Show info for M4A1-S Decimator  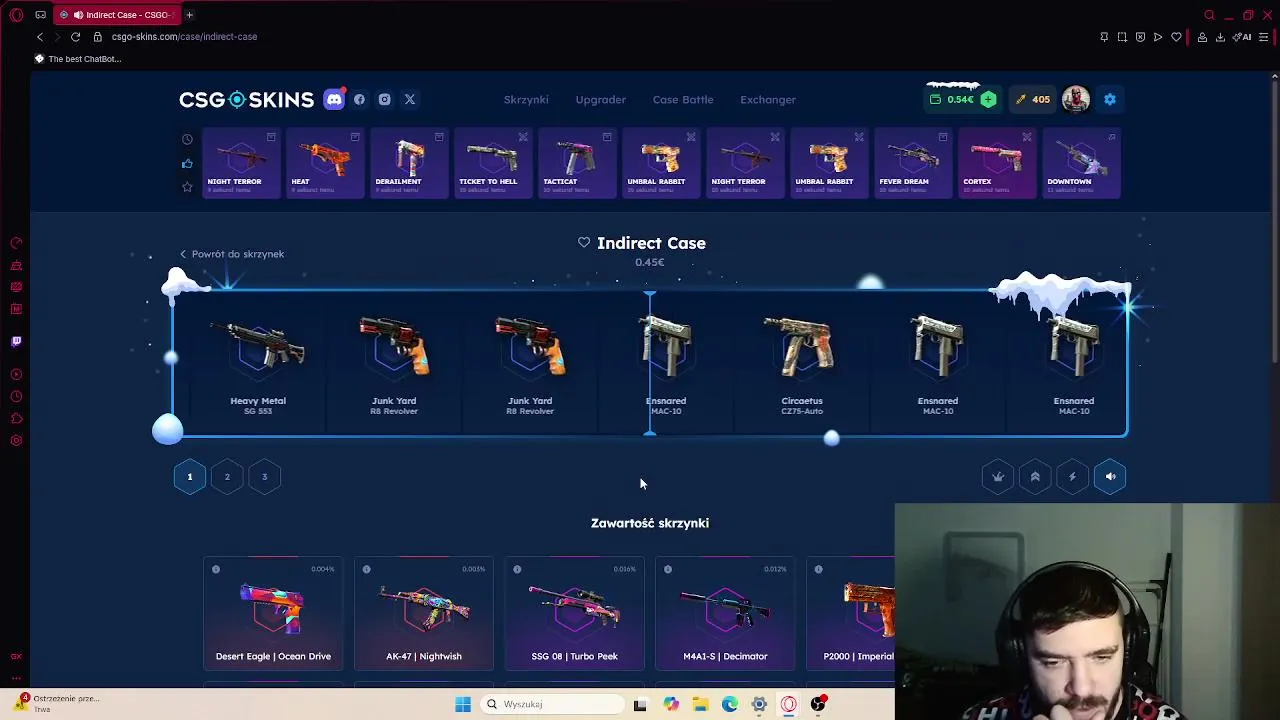click(668, 569)
